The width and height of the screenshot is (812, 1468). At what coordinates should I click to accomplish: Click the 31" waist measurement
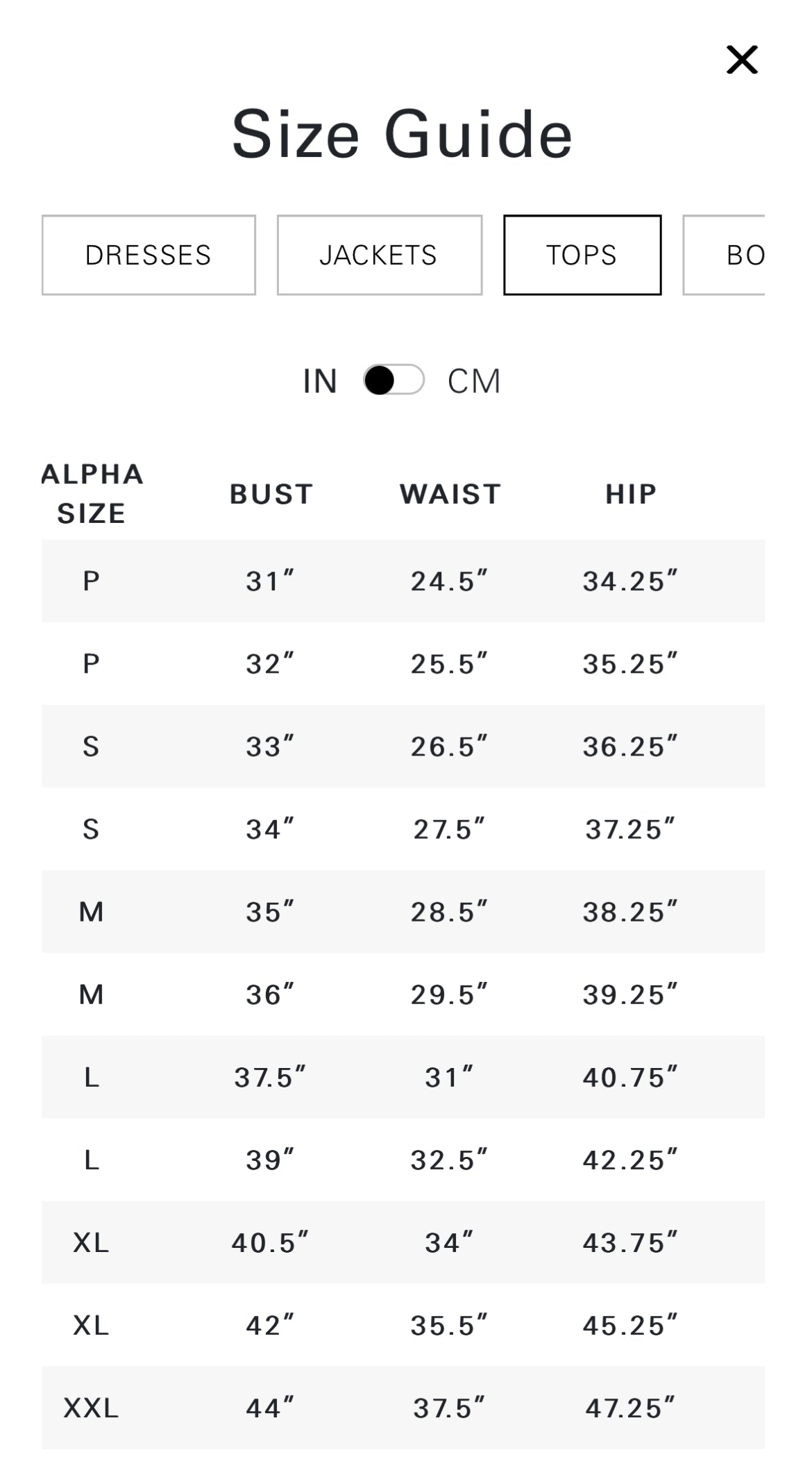[x=449, y=1077]
